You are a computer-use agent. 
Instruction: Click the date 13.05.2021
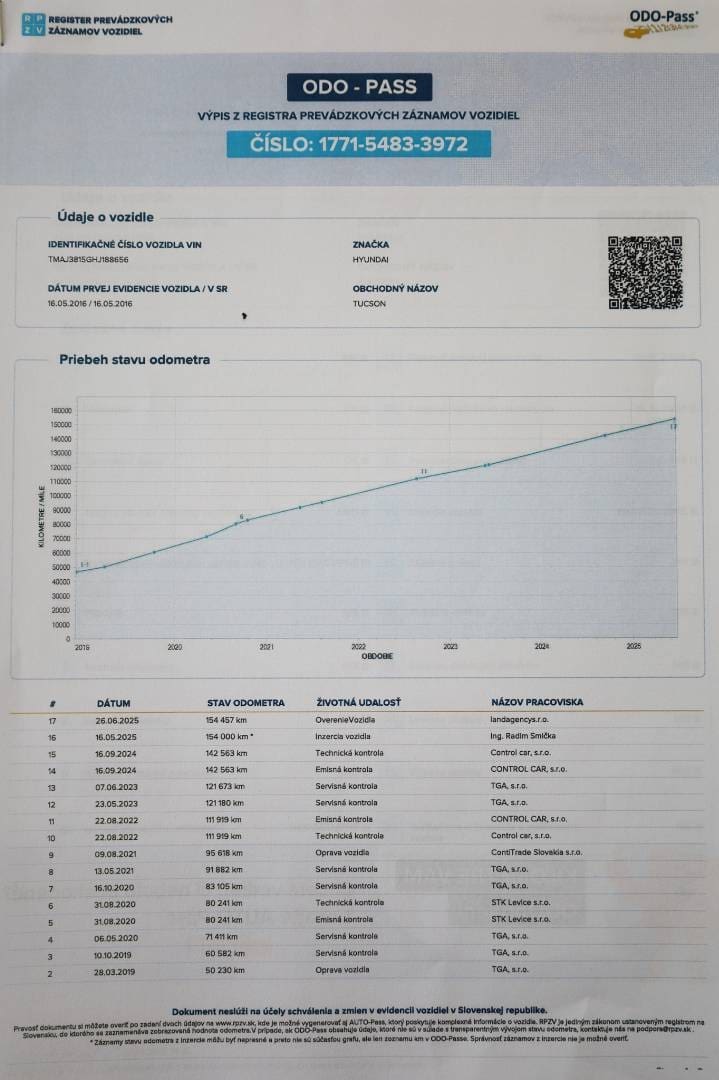(115, 871)
